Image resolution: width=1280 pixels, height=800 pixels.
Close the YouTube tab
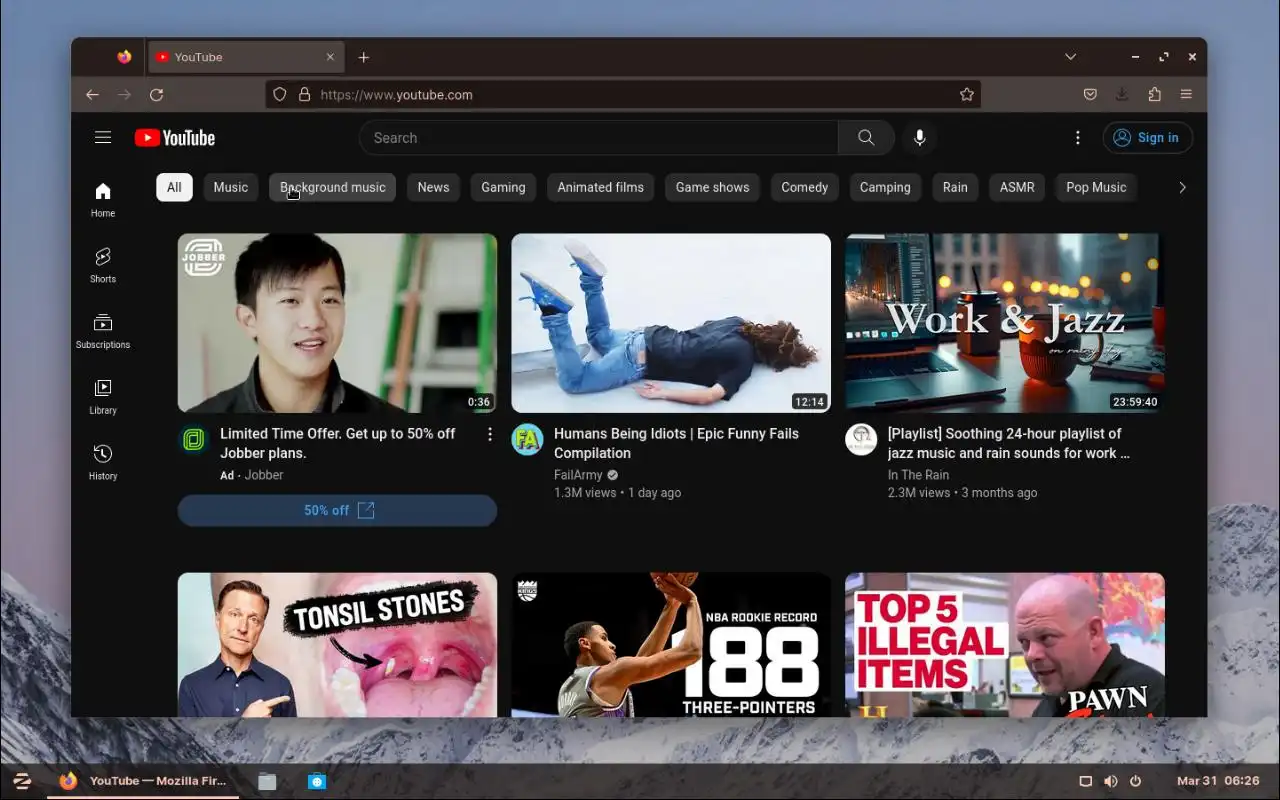click(330, 57)
